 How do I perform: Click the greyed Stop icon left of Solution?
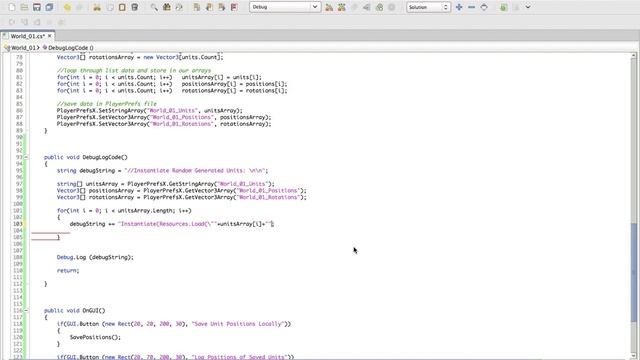(x=392, y=7)
